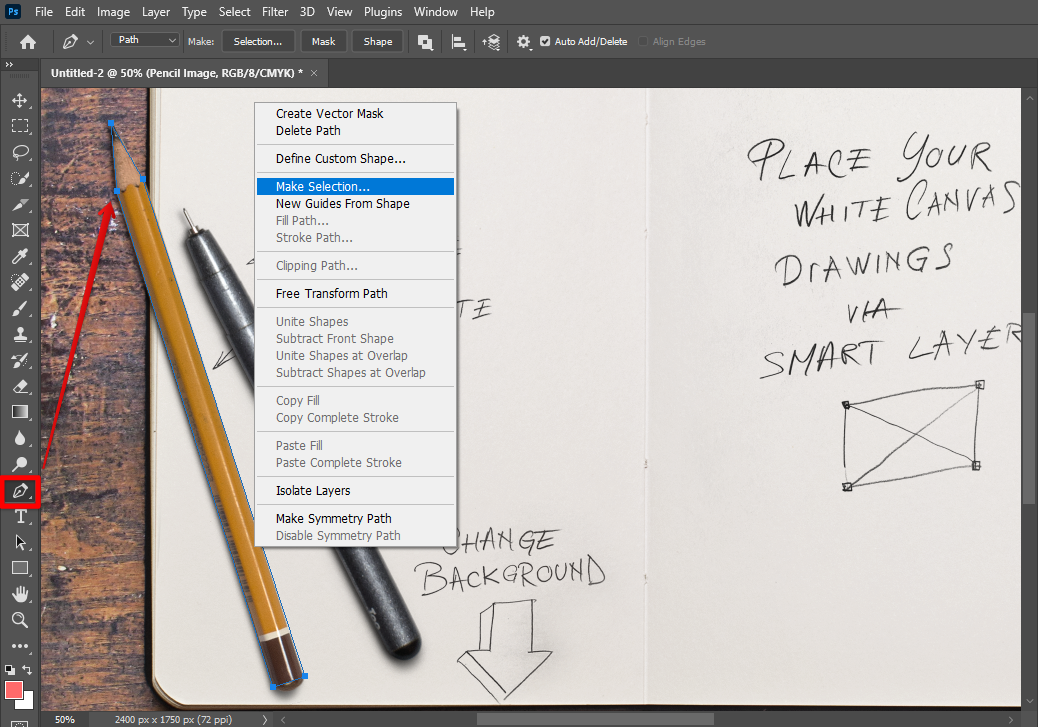Expand the Pen tool preset picker arrow
The width and height of the screenshot is (1038, 727).
pos(91,42)
